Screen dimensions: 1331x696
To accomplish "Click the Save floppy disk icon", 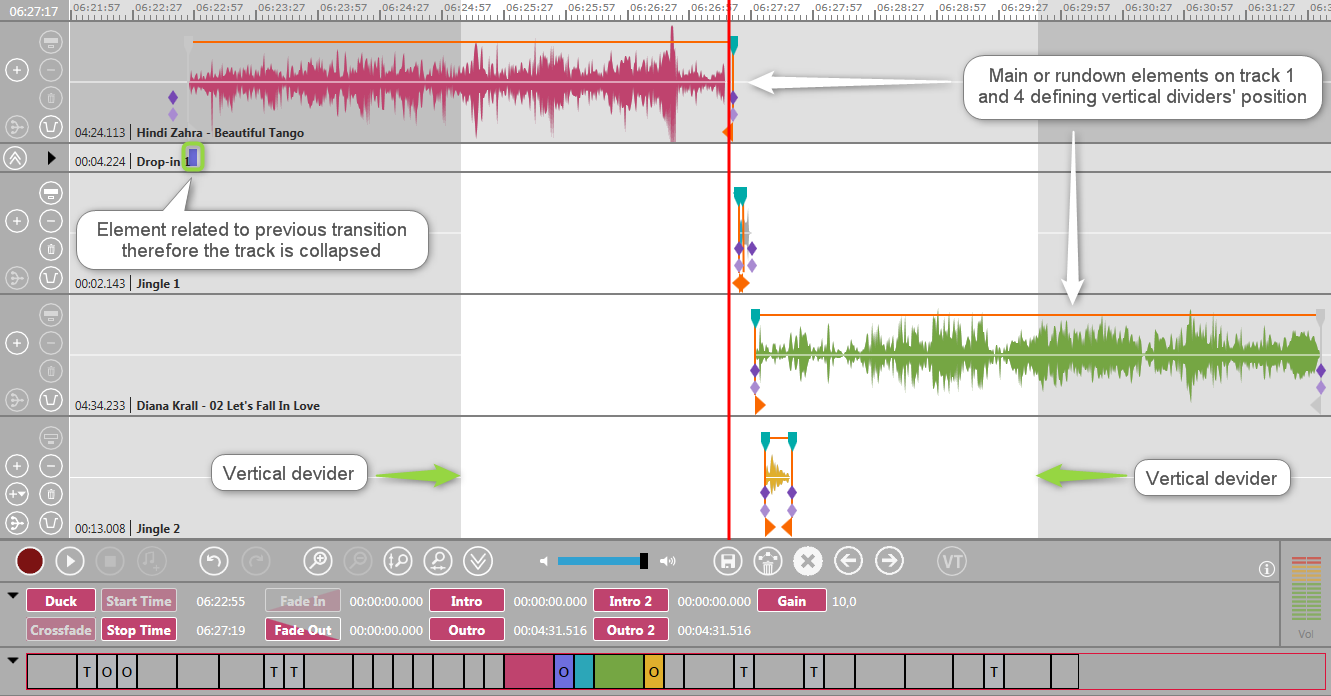I will [728, 561].
